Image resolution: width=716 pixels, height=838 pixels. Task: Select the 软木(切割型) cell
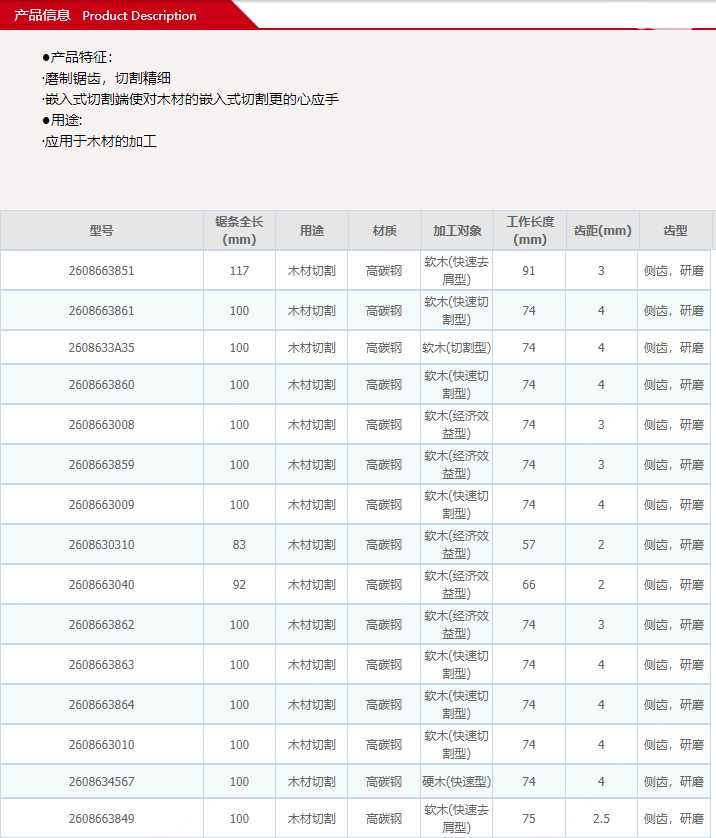(x=457, y=348)
